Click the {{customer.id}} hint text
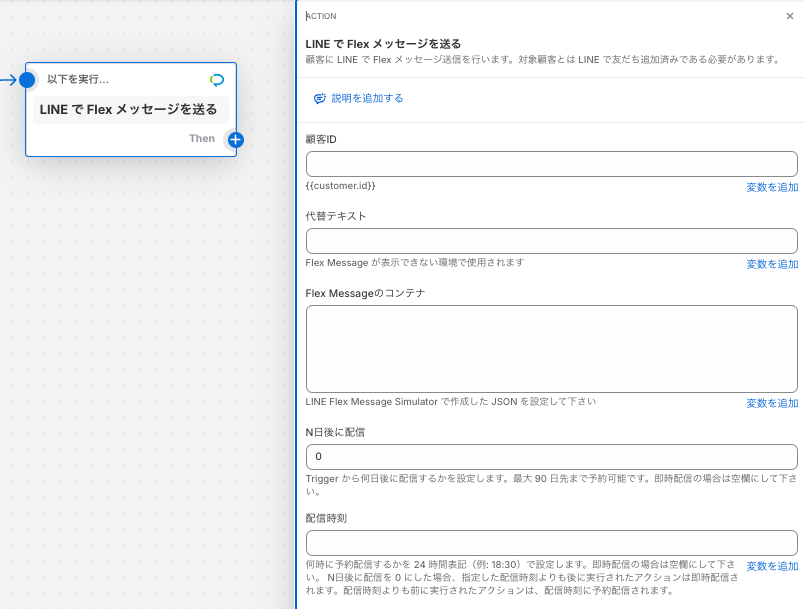 (340, 185)
